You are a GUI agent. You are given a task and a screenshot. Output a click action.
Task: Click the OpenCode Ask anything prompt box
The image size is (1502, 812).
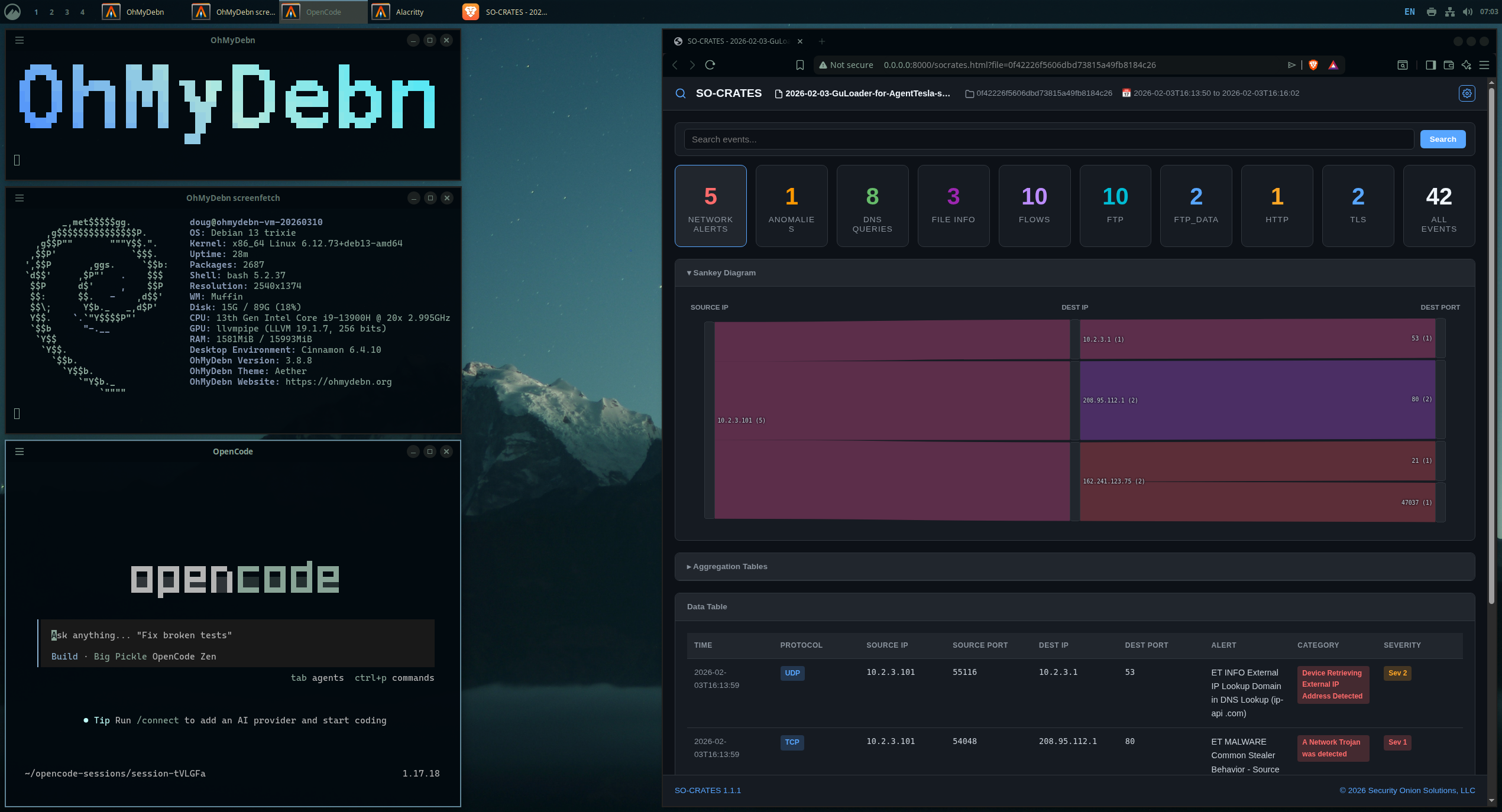[237, 643]
